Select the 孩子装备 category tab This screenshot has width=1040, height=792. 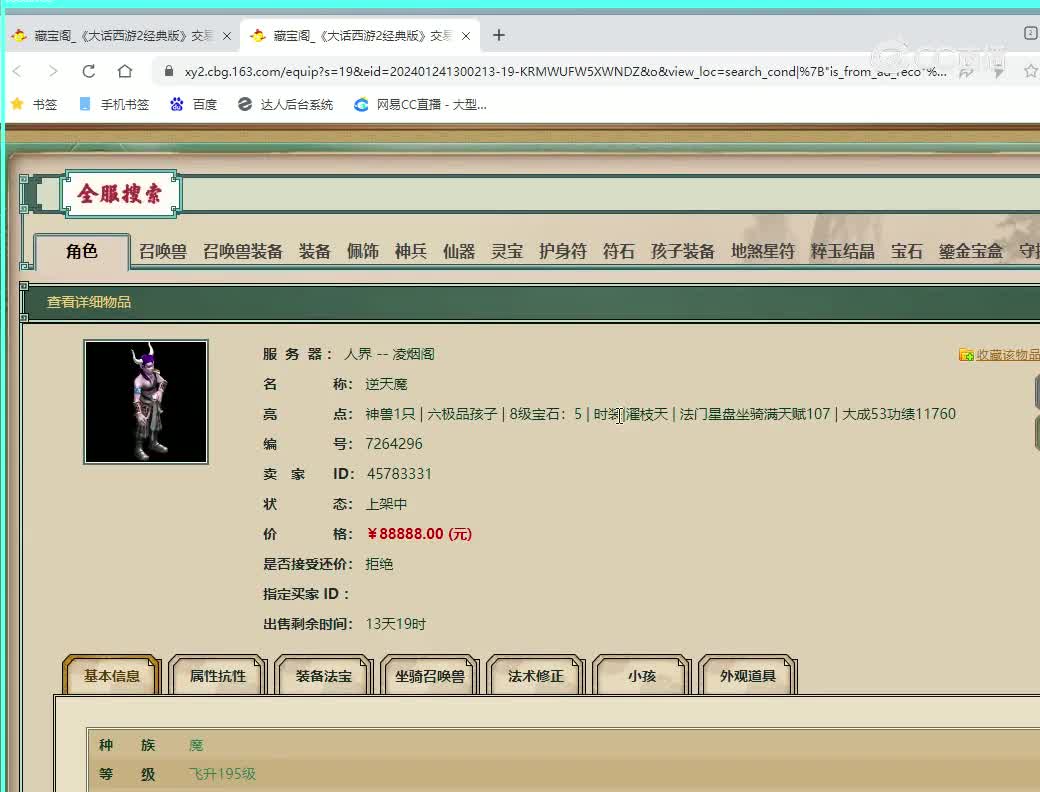682,251
